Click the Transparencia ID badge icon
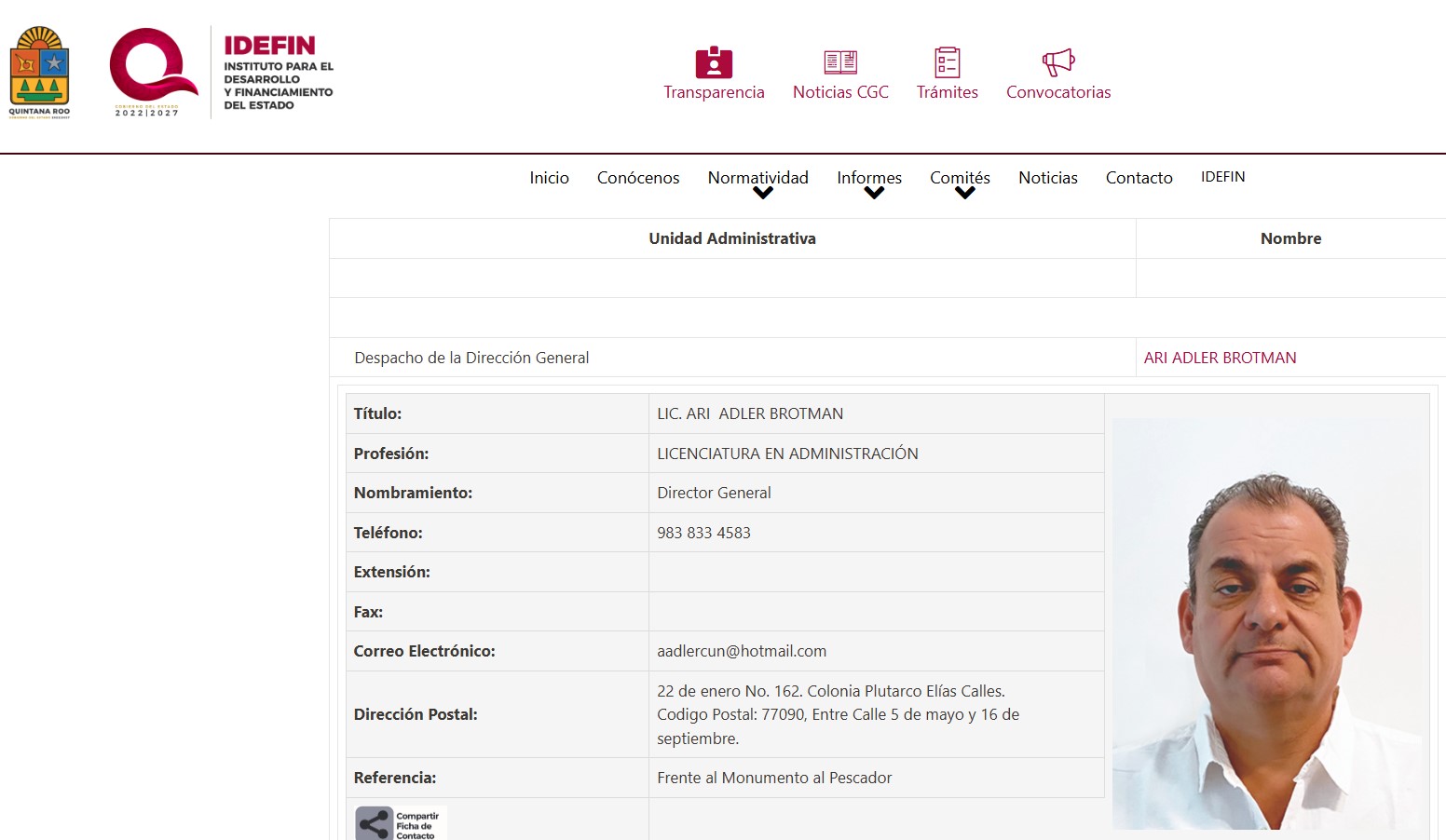The image size is (1446, 840). (x=714, y=62)
